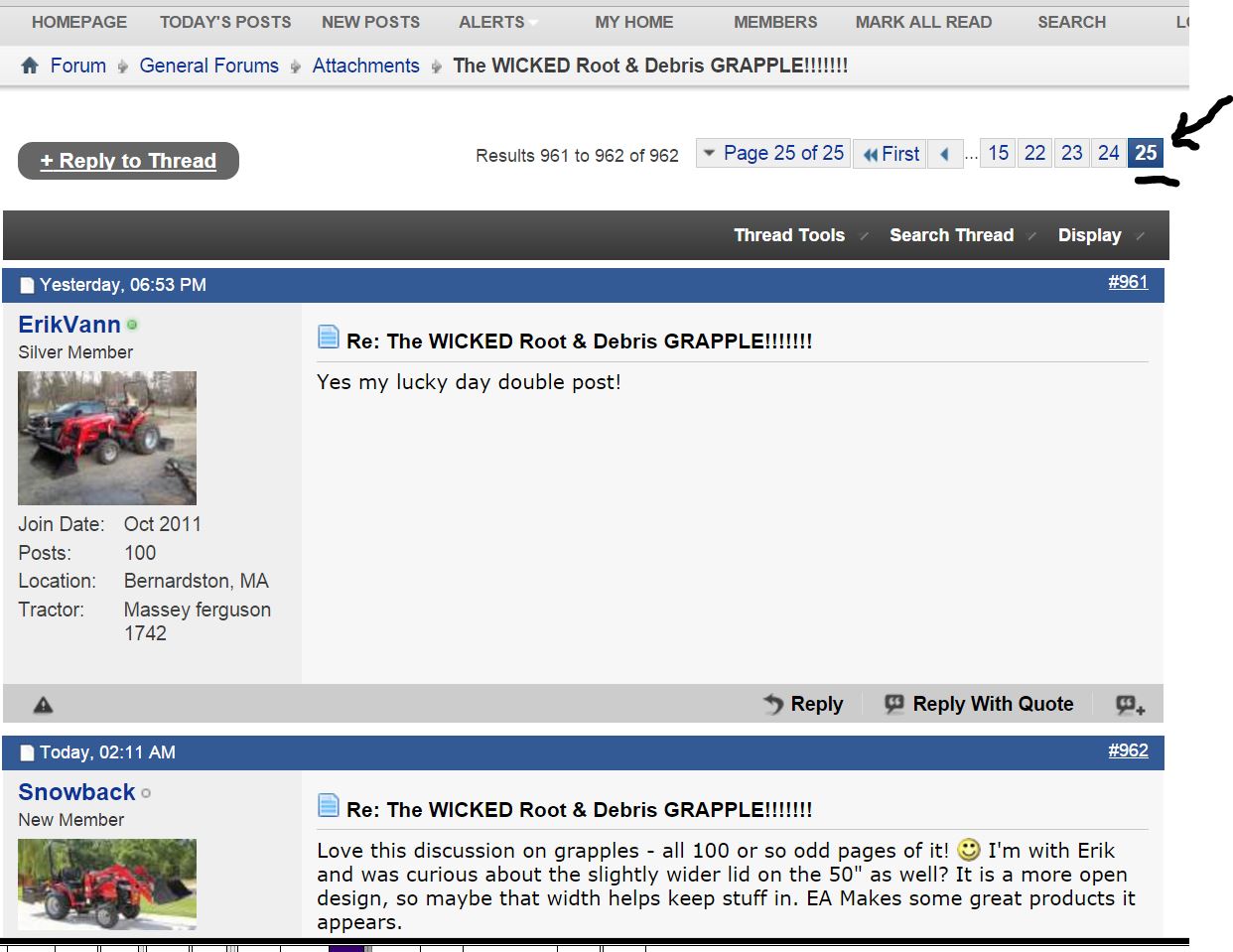The height and width of the screenshot is (952, 1233).
Task: Click the home icon in breadcrumb
Action: click(30, 66)
